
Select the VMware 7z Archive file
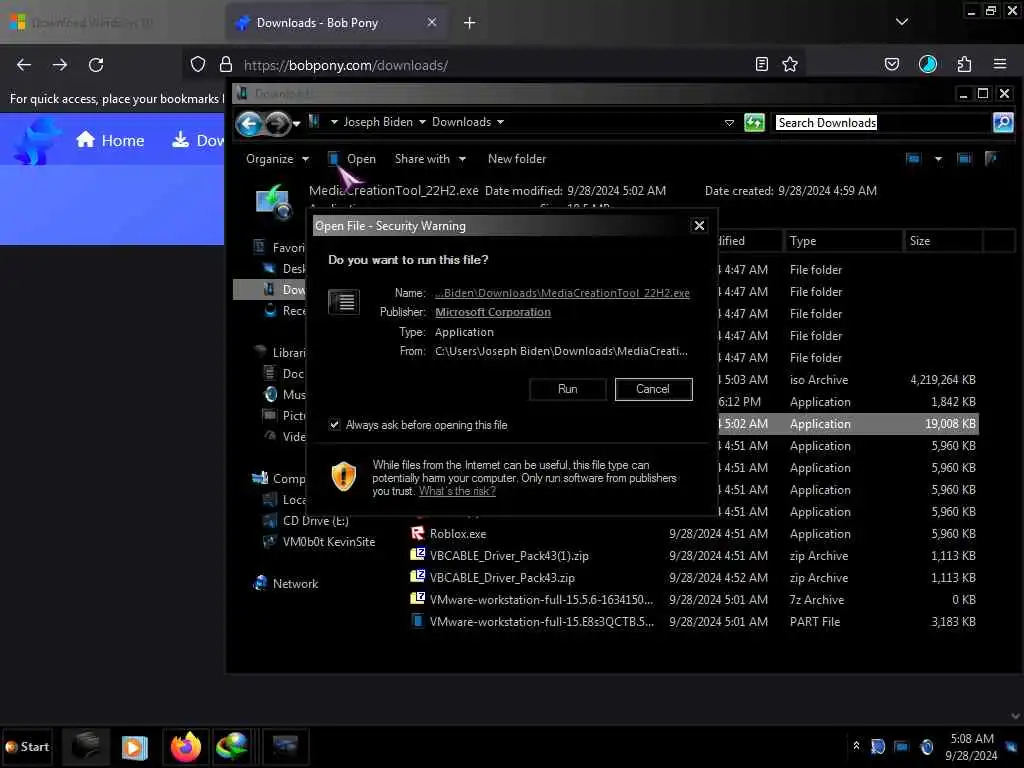(x=692, y=600)
